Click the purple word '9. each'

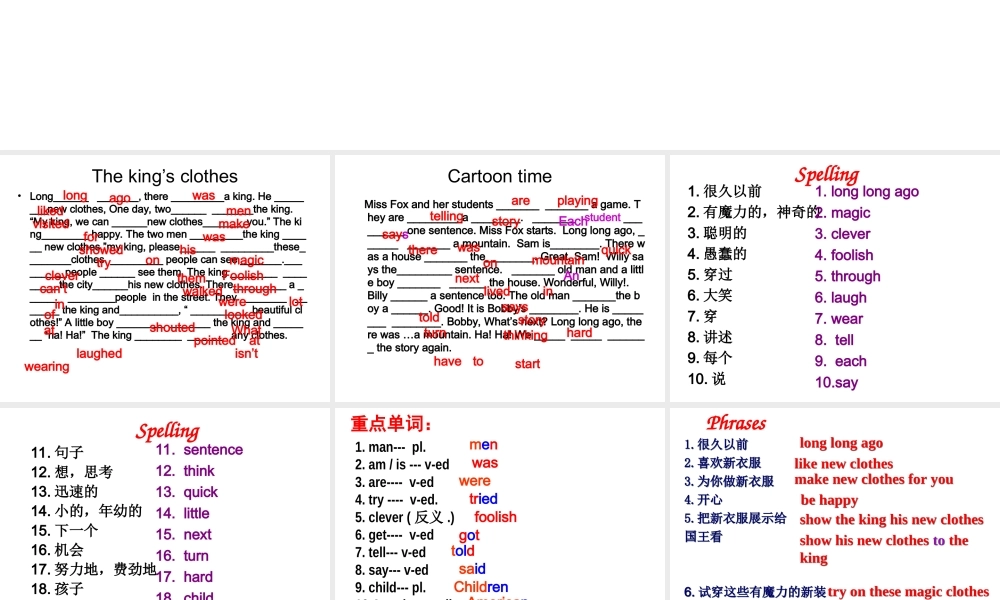click(841, 361)
